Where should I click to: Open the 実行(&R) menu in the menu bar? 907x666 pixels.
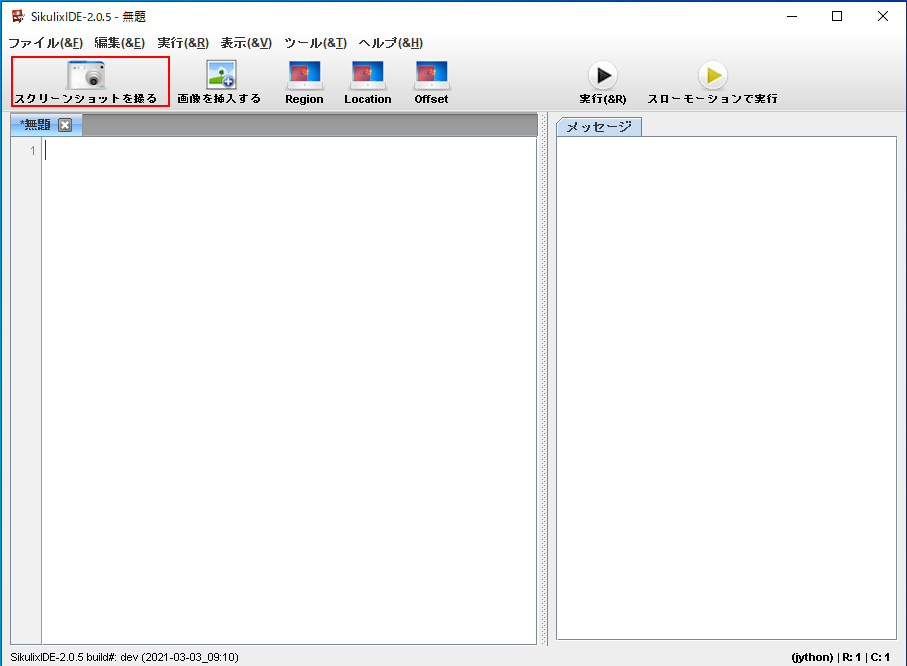click(183, 43)
